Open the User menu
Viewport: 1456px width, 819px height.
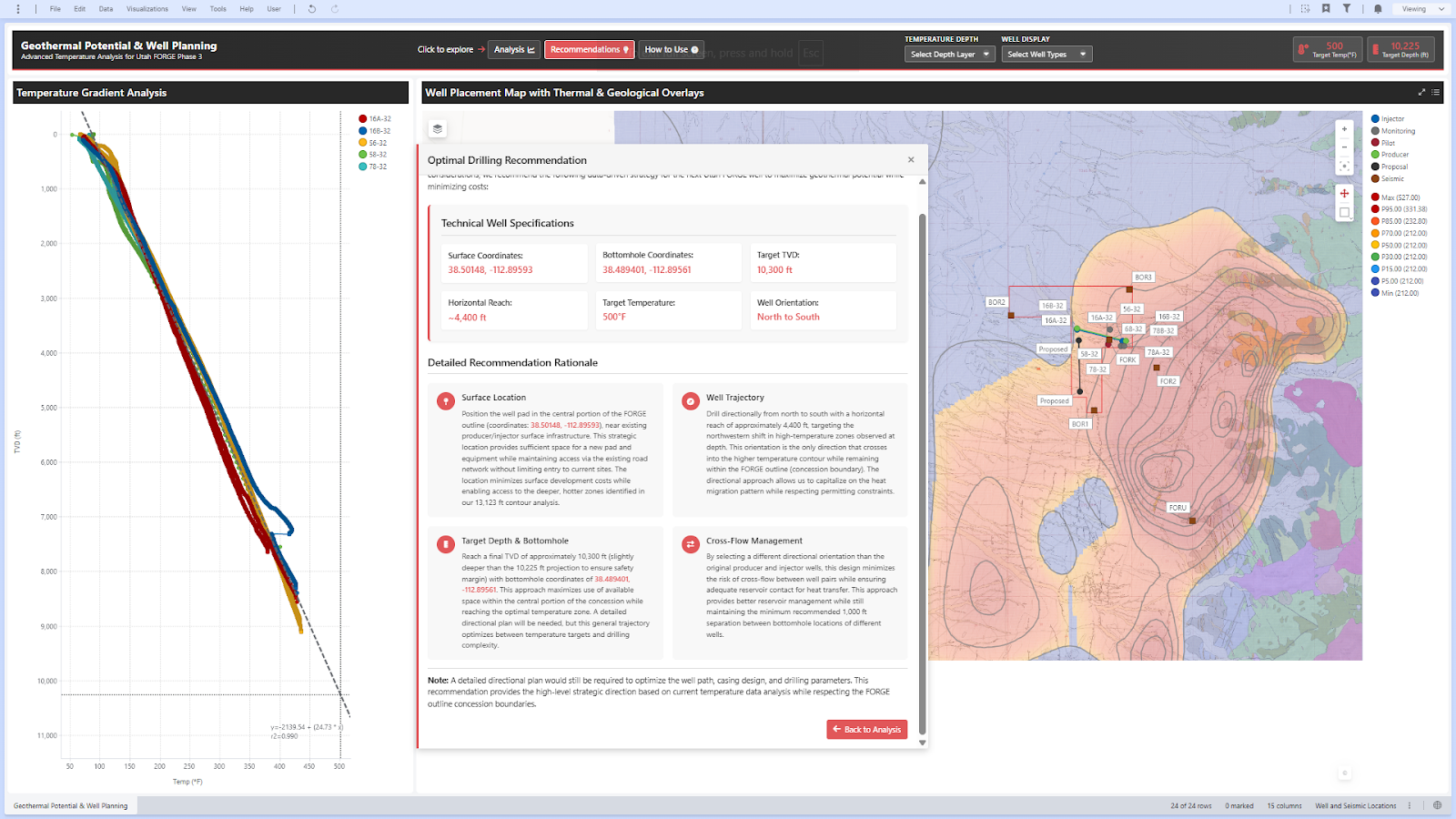[274, 9]
